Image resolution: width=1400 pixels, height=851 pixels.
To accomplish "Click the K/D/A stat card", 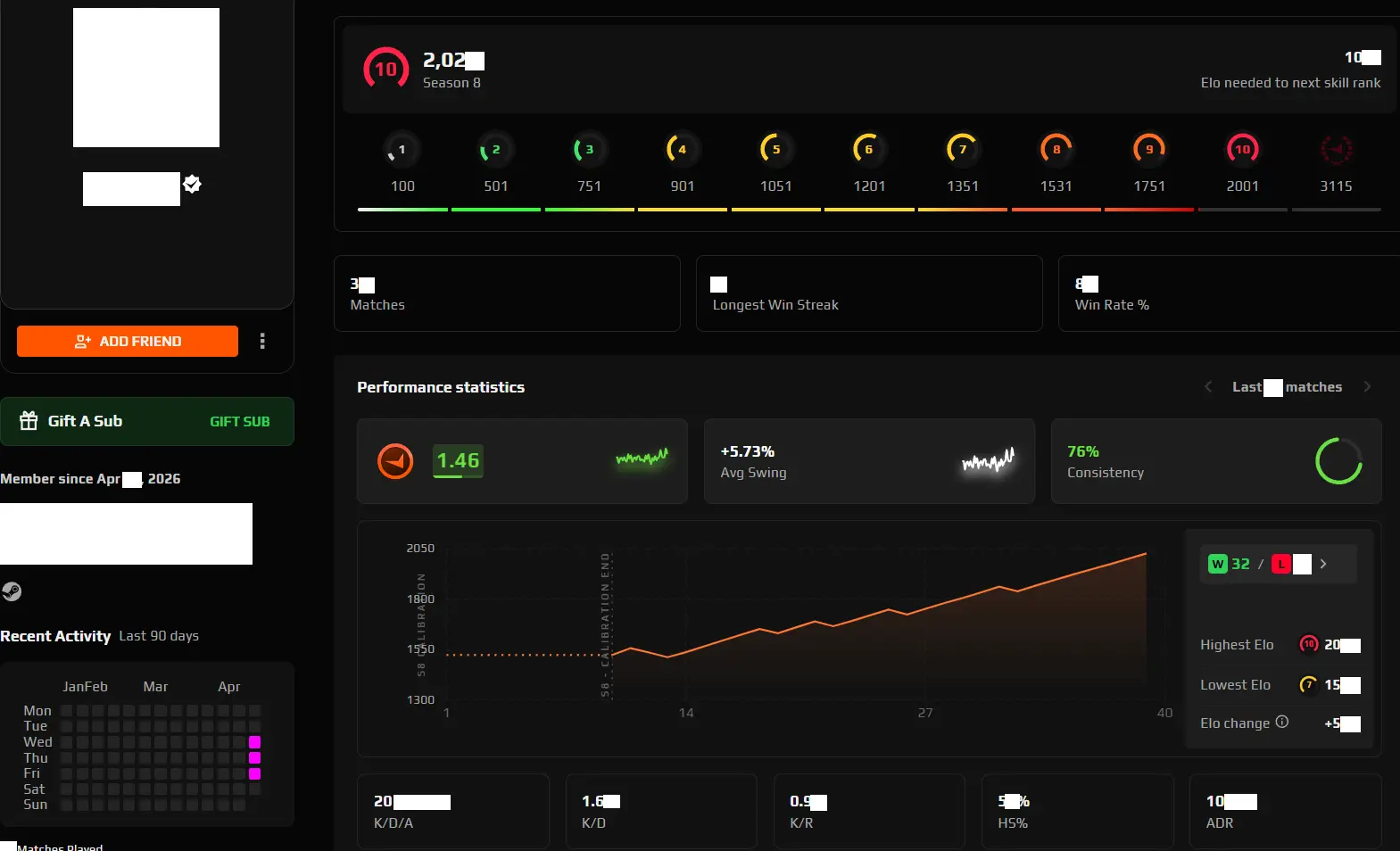I will point(453,811).
